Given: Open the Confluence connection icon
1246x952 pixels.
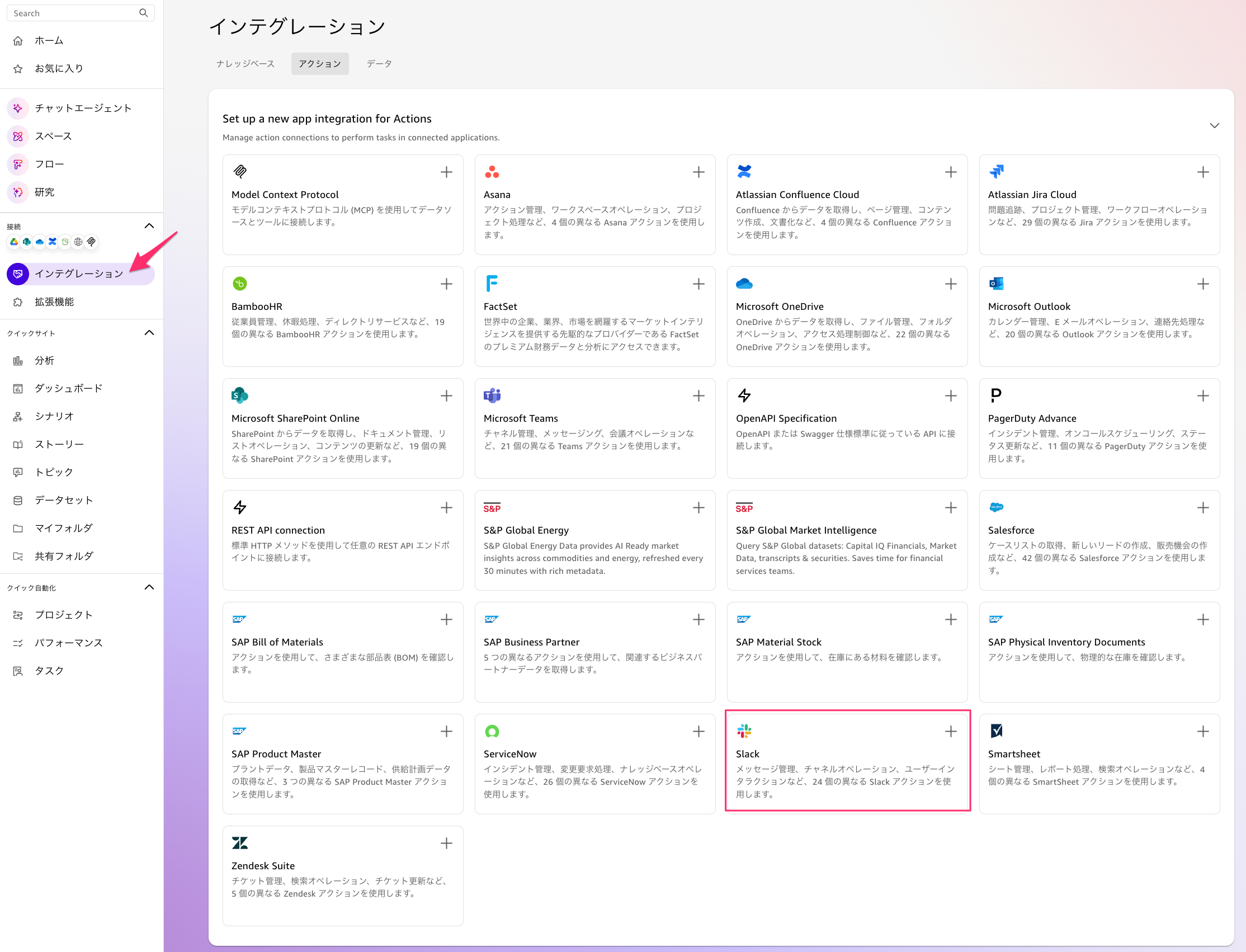Looking at the screenshot, I should [52, 242].
